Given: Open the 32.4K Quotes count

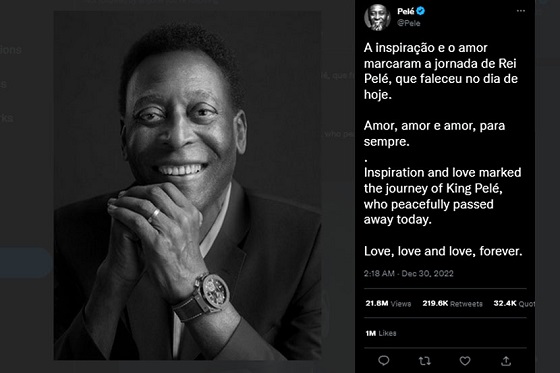Looking at the screenshot, I should pyautogui.click(x=514, y=303).
